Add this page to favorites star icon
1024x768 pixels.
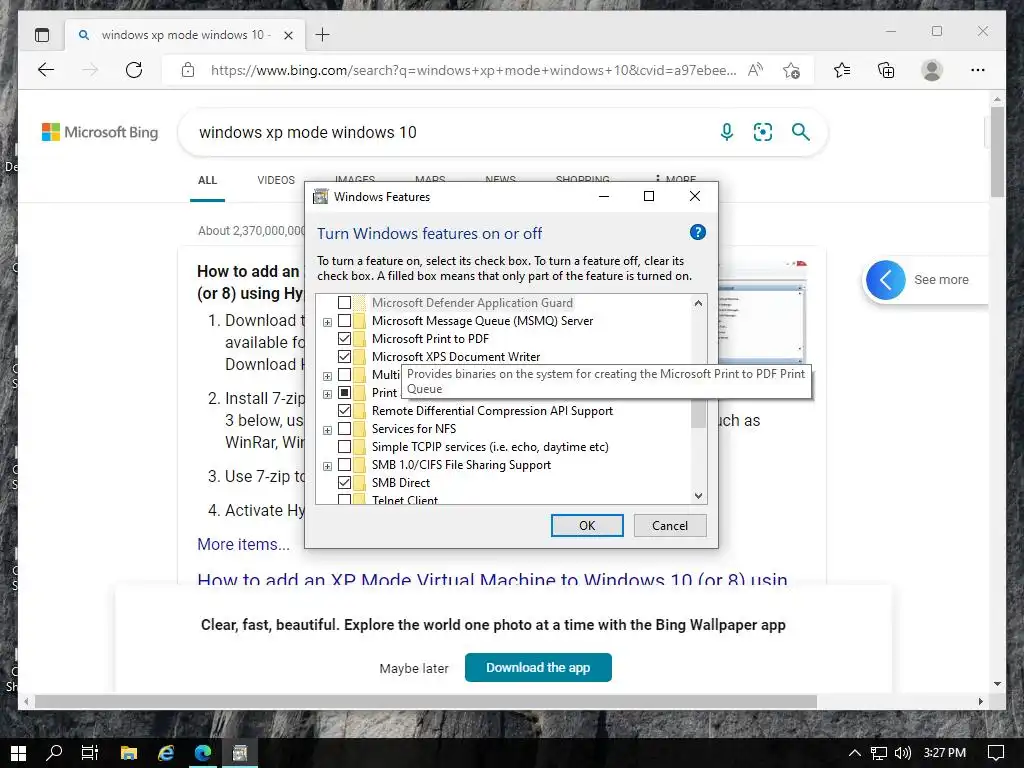coord(792,70)
